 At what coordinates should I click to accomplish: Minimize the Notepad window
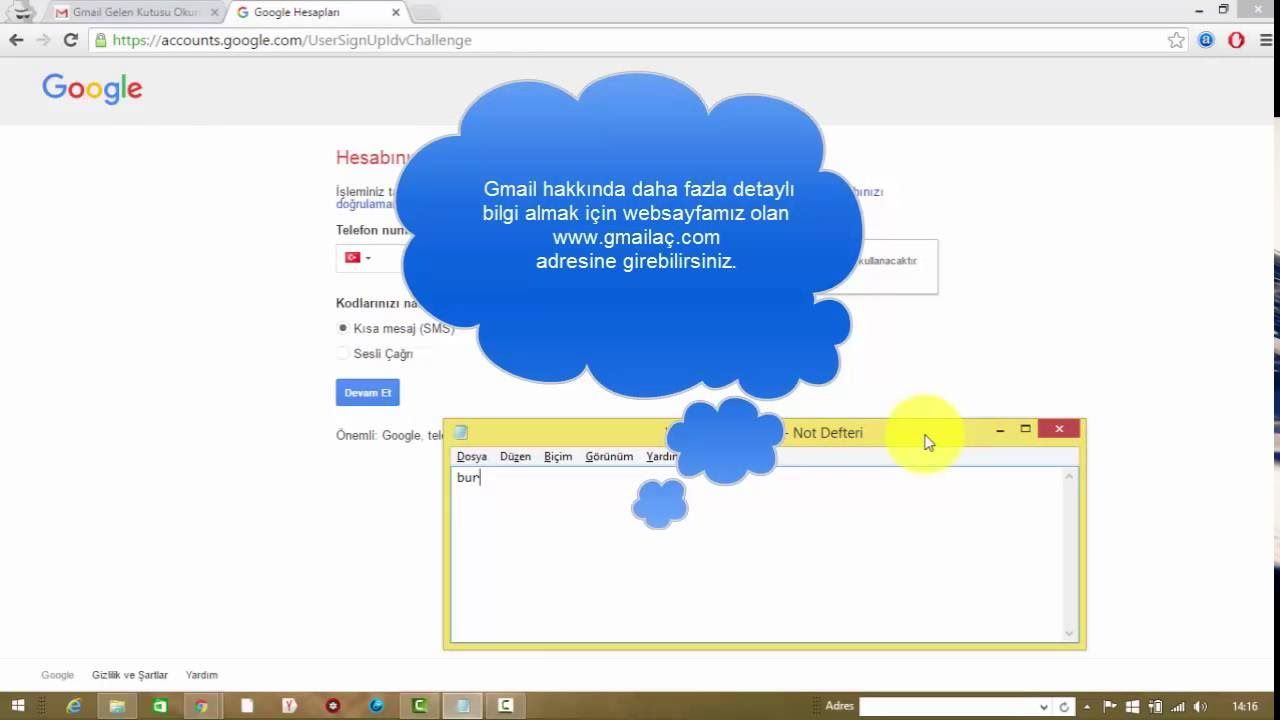pos(1000,429)
